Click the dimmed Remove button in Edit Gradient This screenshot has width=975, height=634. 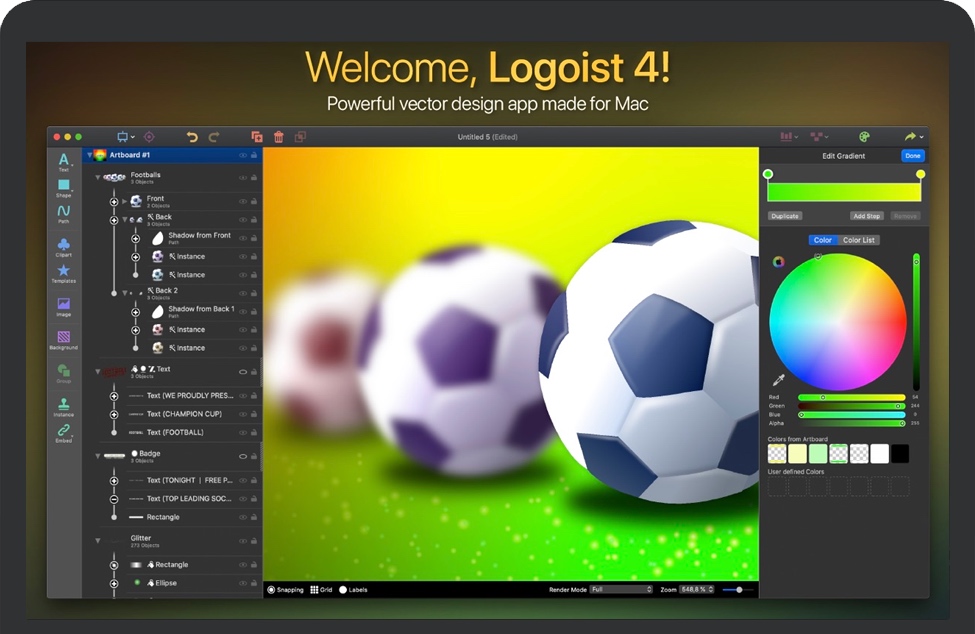pyautogui.click(x=905, y=216)
